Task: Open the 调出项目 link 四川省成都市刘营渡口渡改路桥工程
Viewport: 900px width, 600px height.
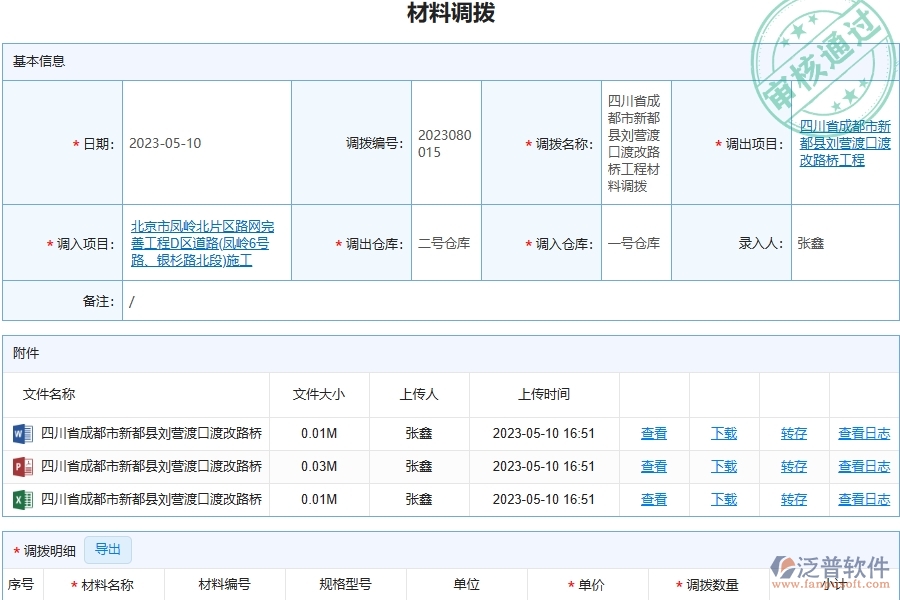Action: tap(843, 142)
